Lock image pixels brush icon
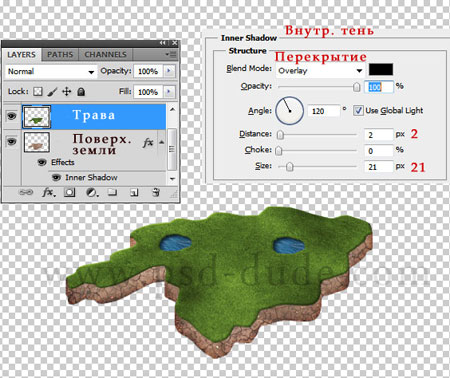450x378 pixels. pyautogui.click(x=52, y=91)
